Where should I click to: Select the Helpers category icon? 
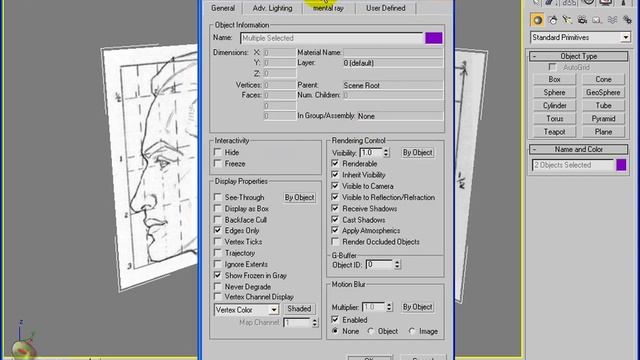tap(597, 20)
